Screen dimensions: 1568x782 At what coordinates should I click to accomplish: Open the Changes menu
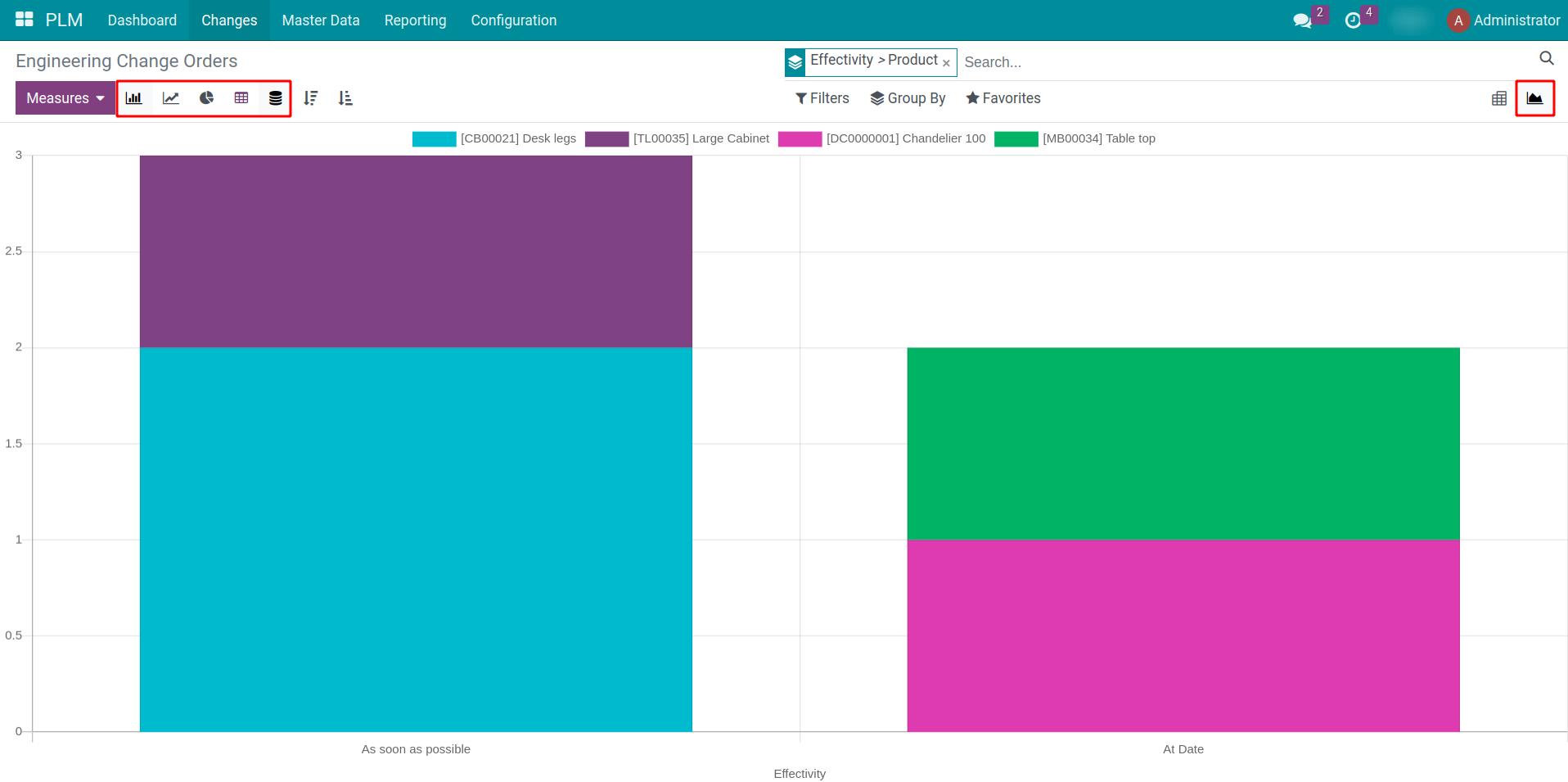229,20
